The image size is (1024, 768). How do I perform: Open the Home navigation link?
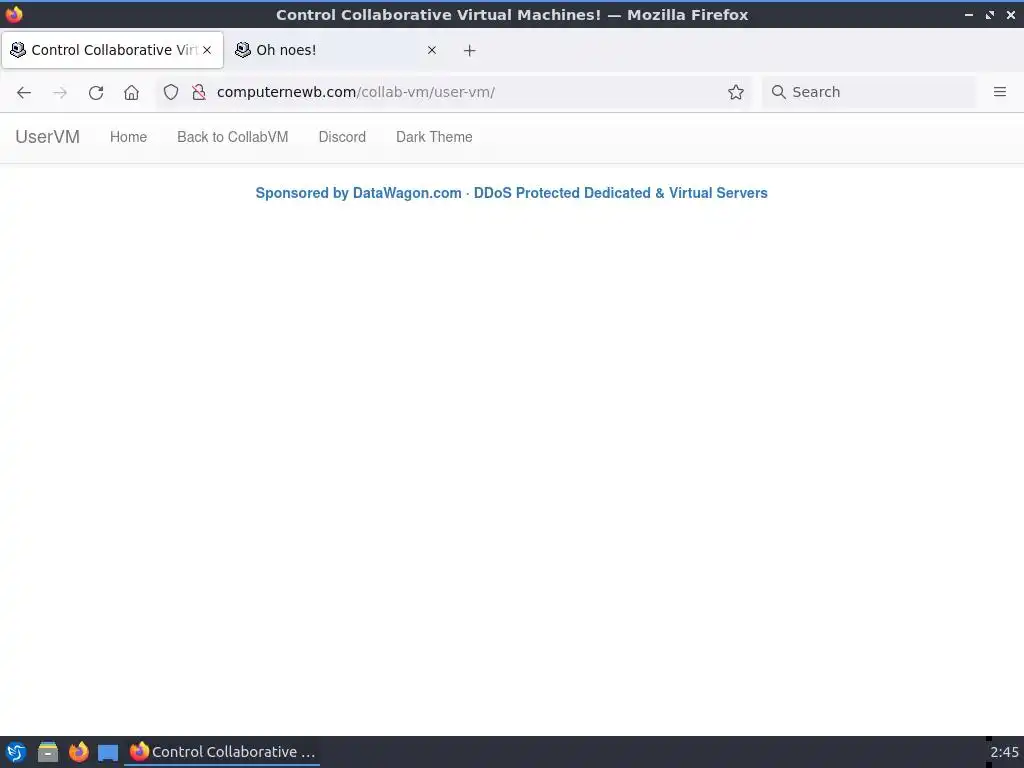[x=129, y=137]
